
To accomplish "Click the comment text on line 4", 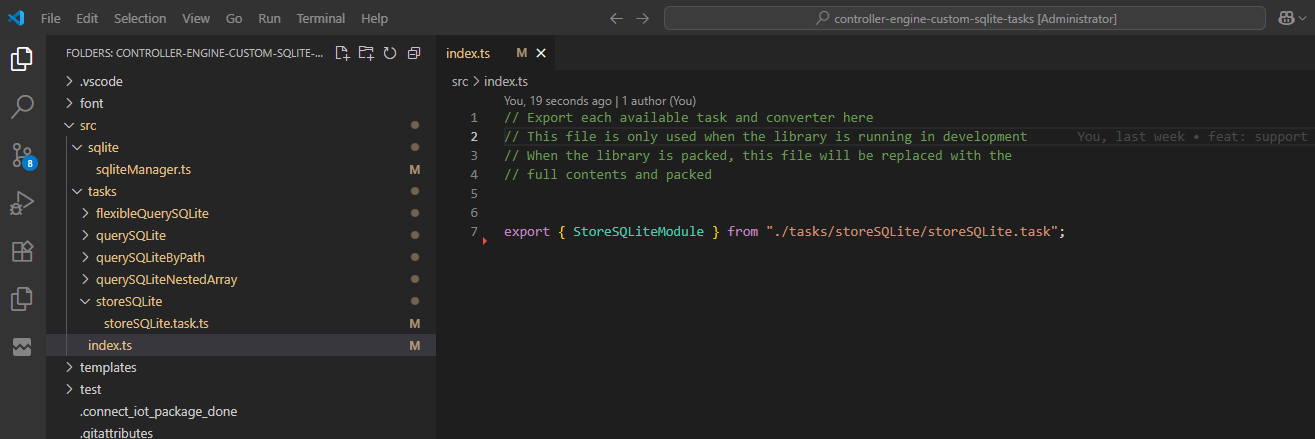I will [x=608, y=175].
